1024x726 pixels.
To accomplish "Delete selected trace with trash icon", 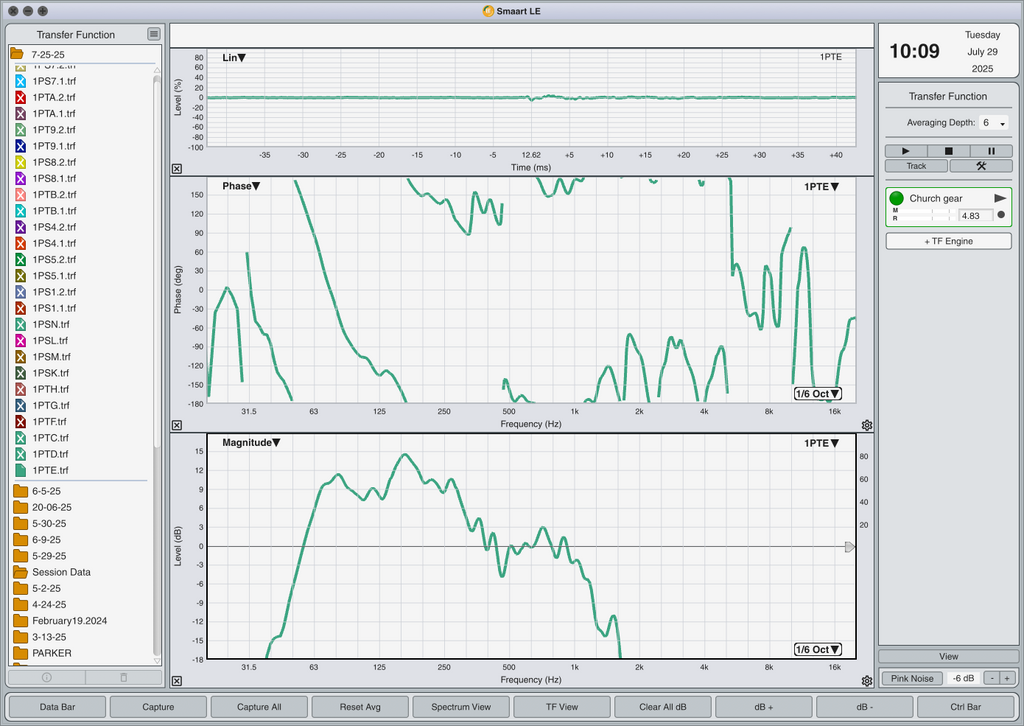I will [123, 677].
